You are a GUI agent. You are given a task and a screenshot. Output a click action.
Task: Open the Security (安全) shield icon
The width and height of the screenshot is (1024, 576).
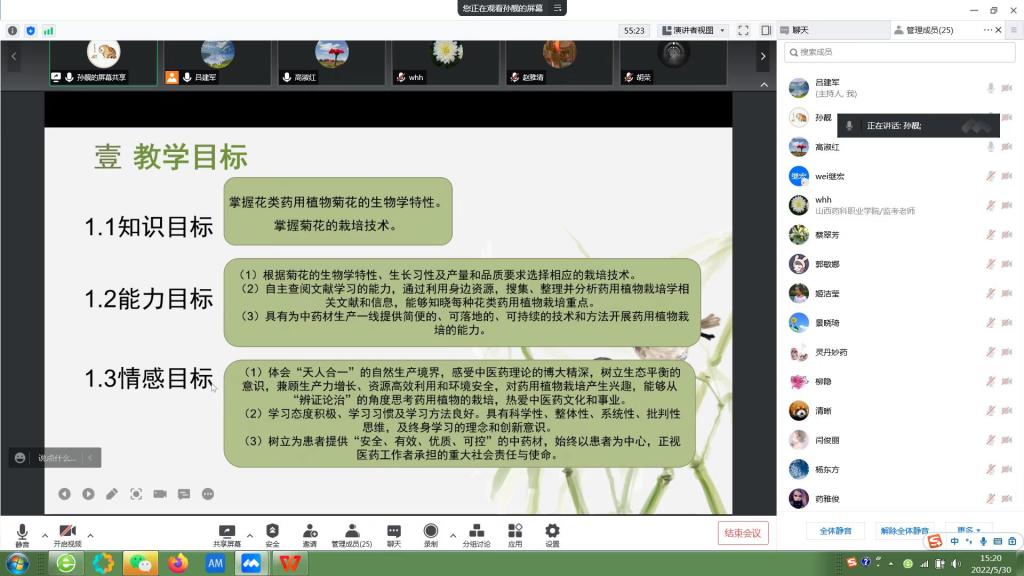[x=272, y=531]
